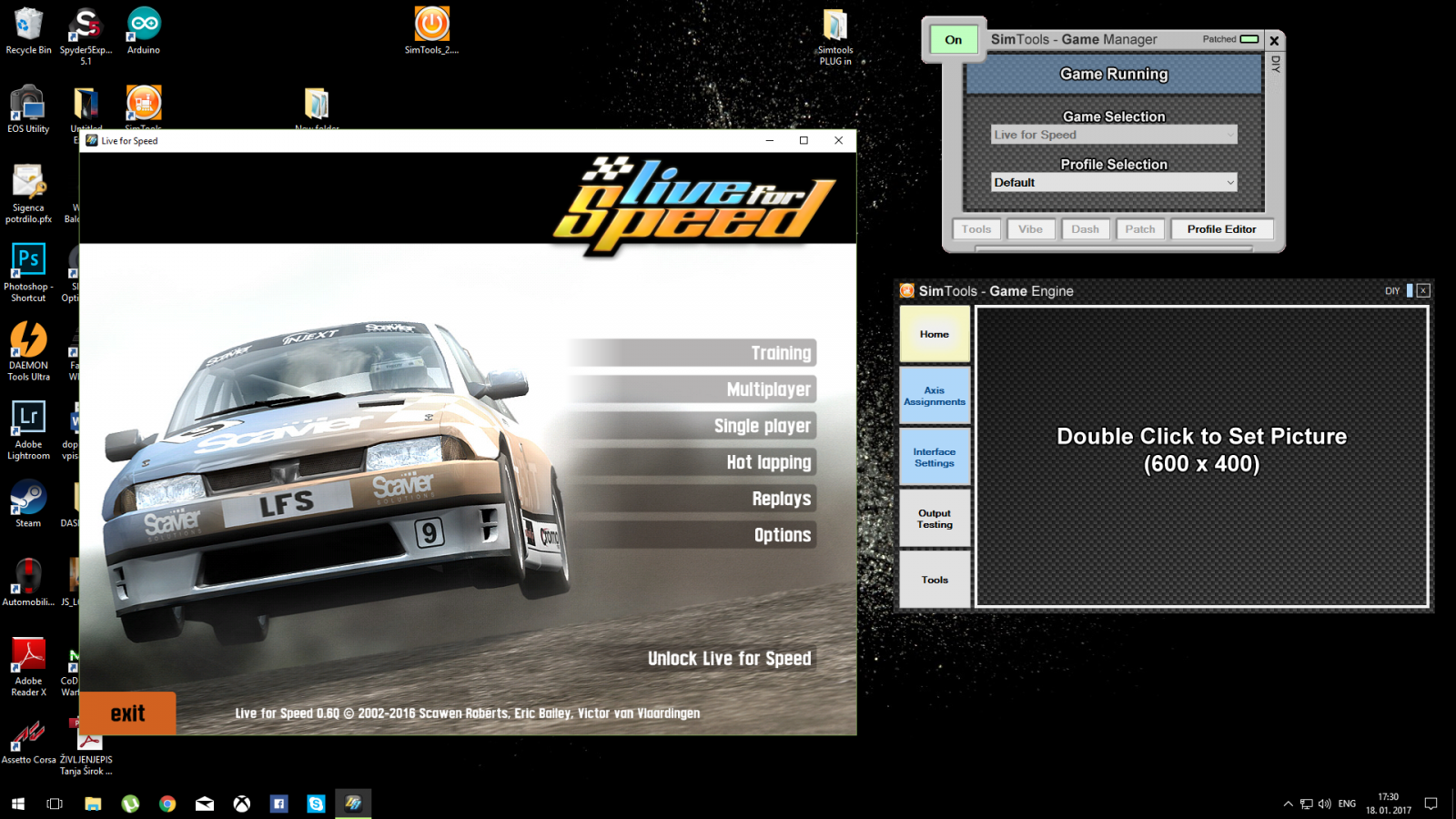The width and height of the screenshot is (1456, 819).
Task: Open the Game Selection dropdown showing Live for Speed
Action: pyautogui.click(x=1114, y=135)
